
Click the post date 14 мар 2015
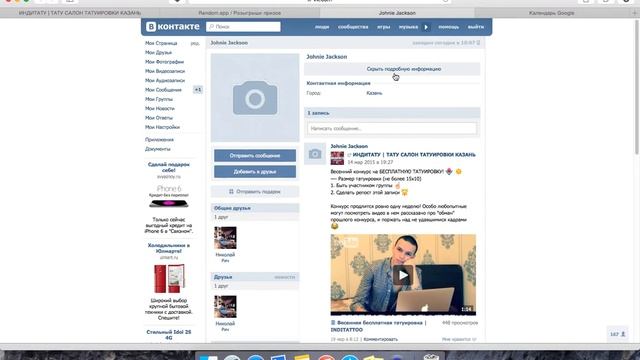pyautogui.click(x=370, y=162)
